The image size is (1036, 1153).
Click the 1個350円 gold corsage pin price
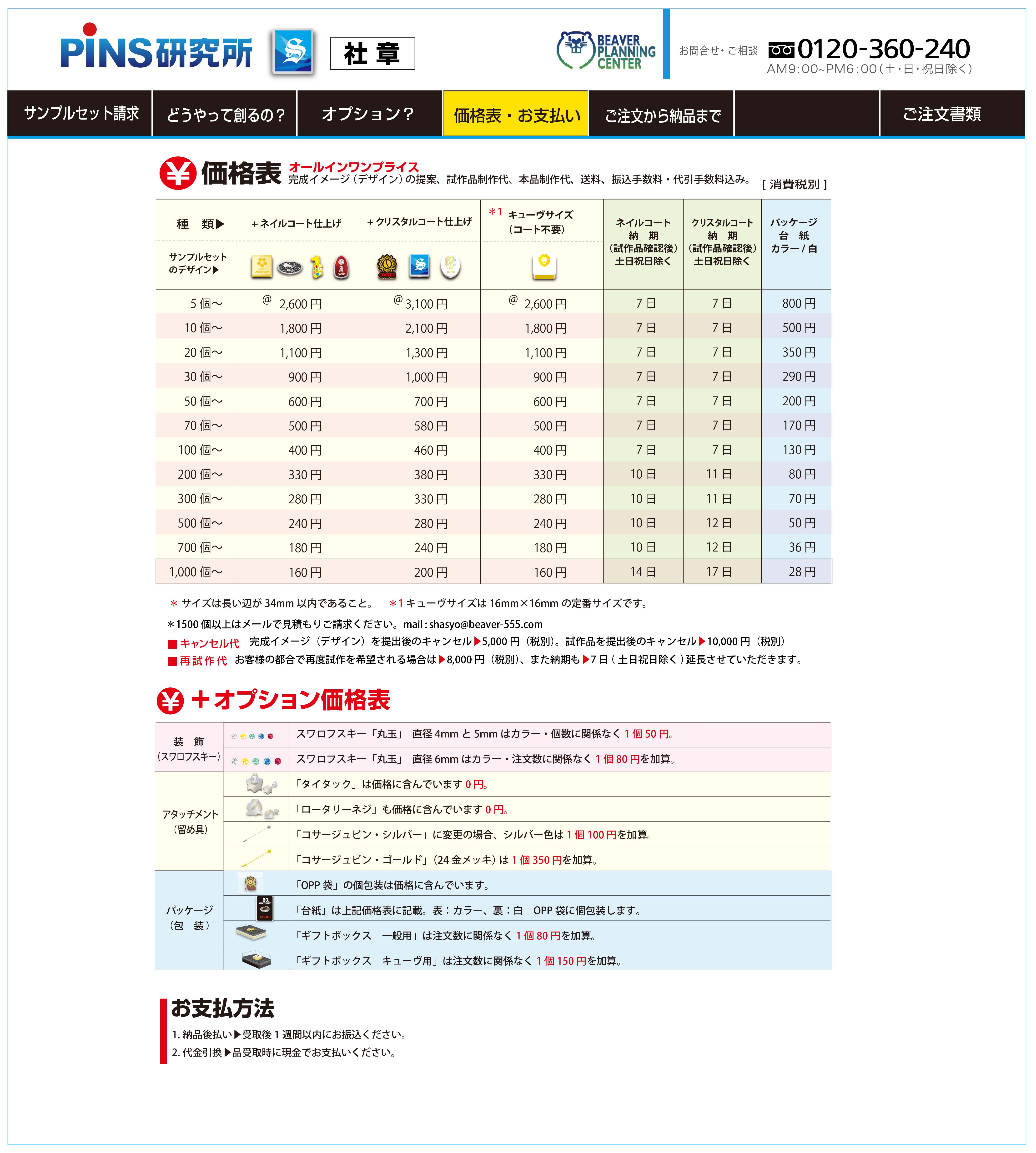537,860
